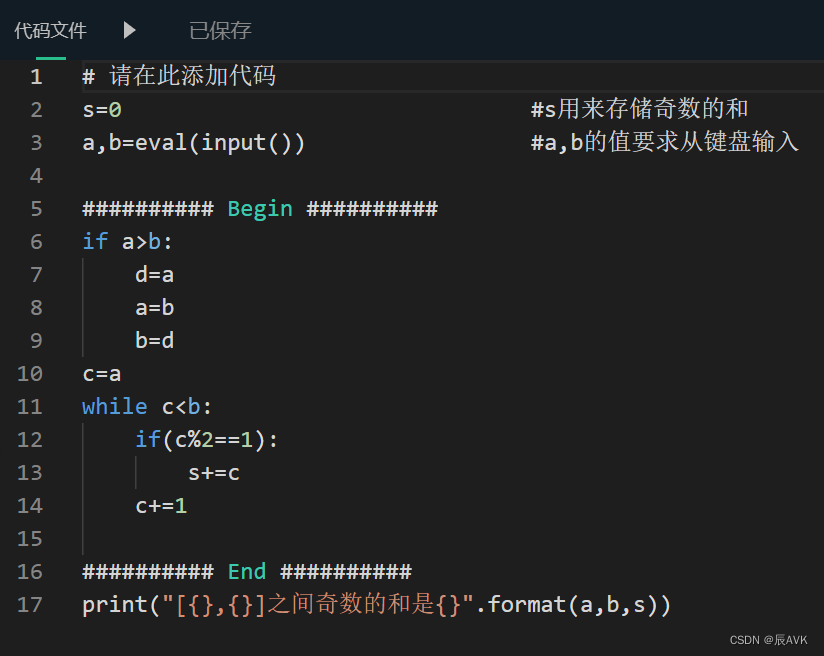
Task: Place cursor on the while c<b line
Action: [146, 406]
